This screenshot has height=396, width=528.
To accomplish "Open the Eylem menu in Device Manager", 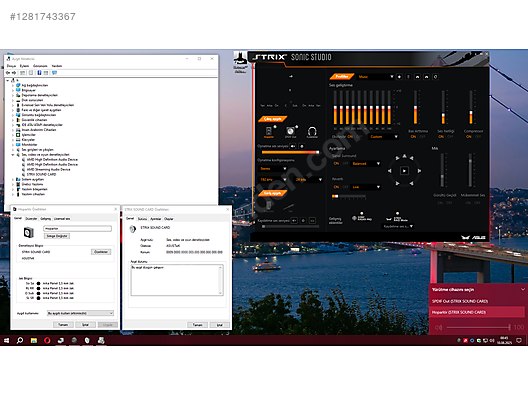I will pos(24,66).
